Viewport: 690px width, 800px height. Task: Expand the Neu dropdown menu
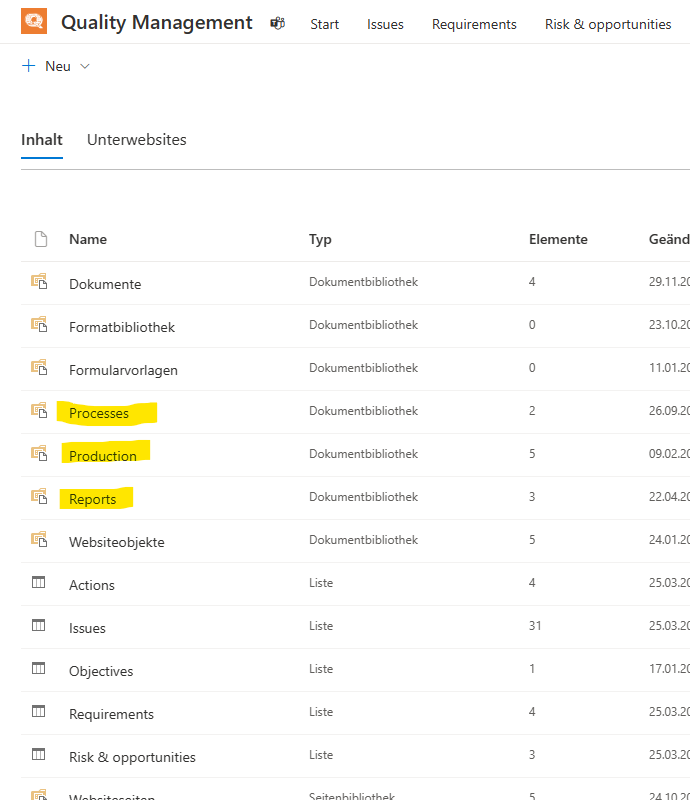pos(84,65)
